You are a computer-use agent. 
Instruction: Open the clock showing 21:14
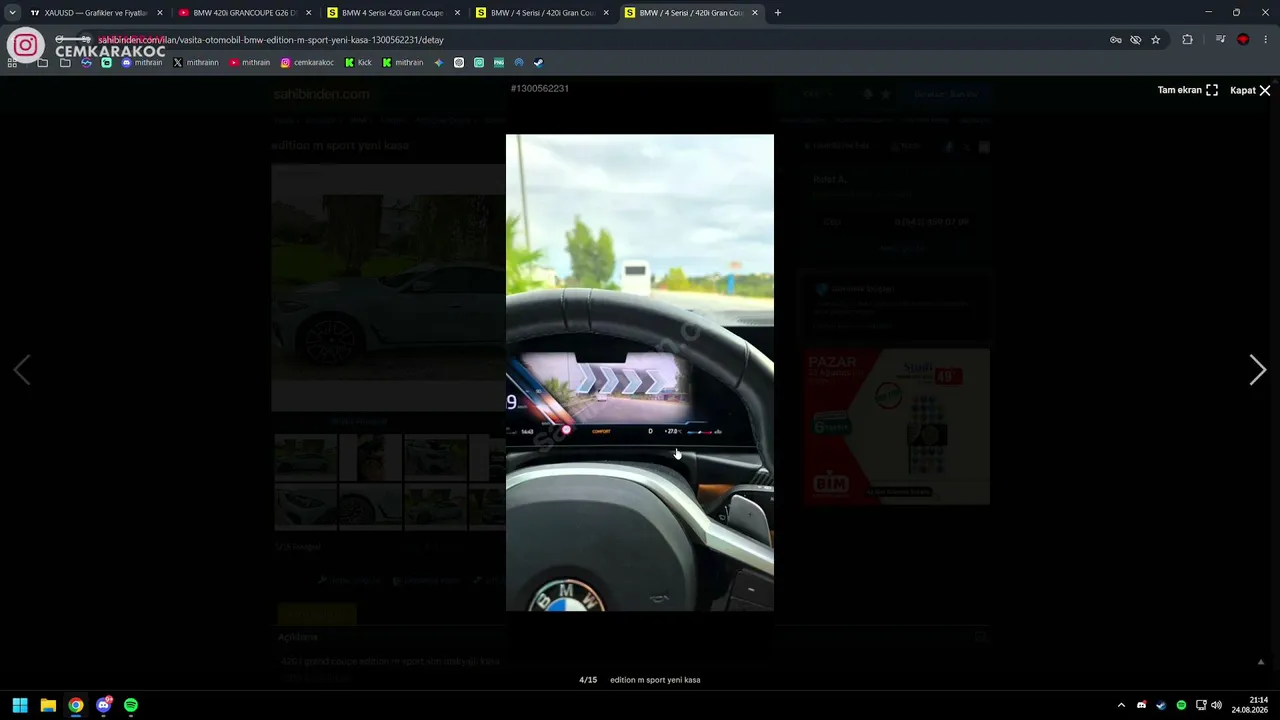1250,705
